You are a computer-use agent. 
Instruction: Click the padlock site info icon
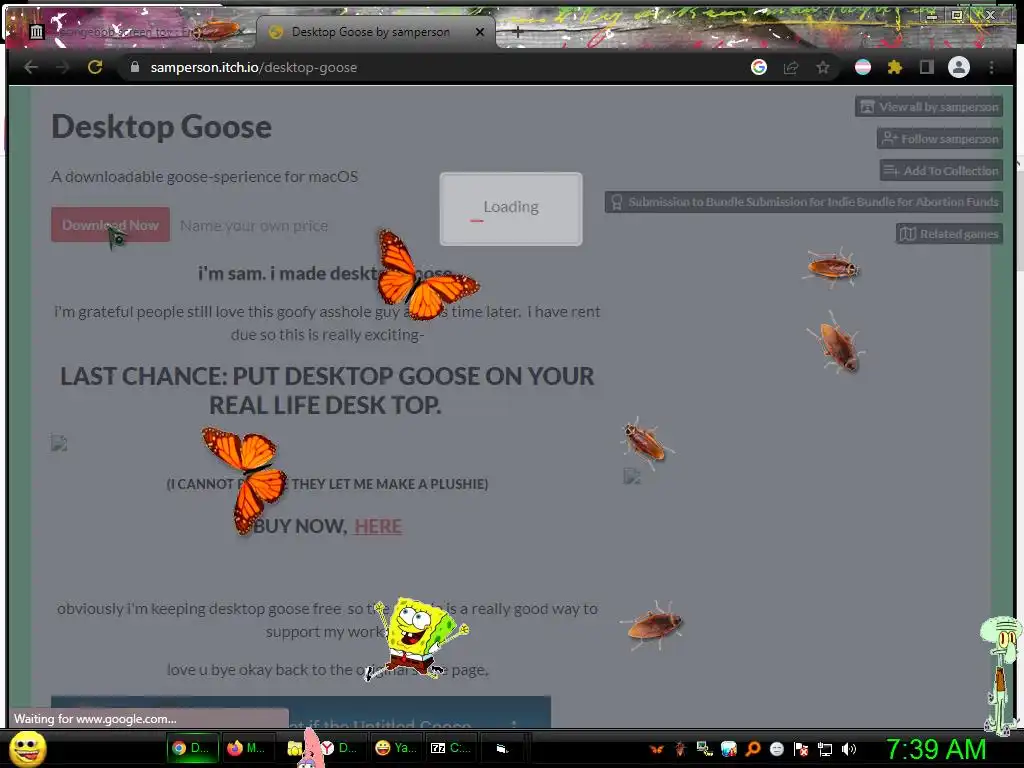tap(135, 67)
